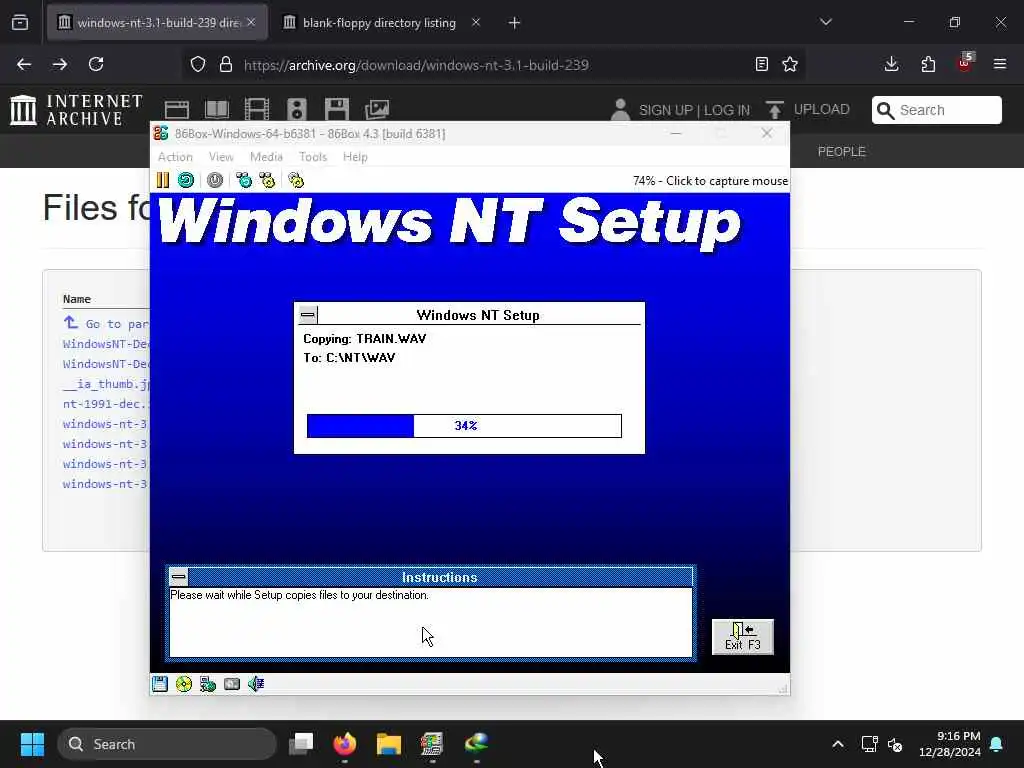The width and height of the screenshot is (1024, 768).
Task: Go back in browser history
Action: 24,64
